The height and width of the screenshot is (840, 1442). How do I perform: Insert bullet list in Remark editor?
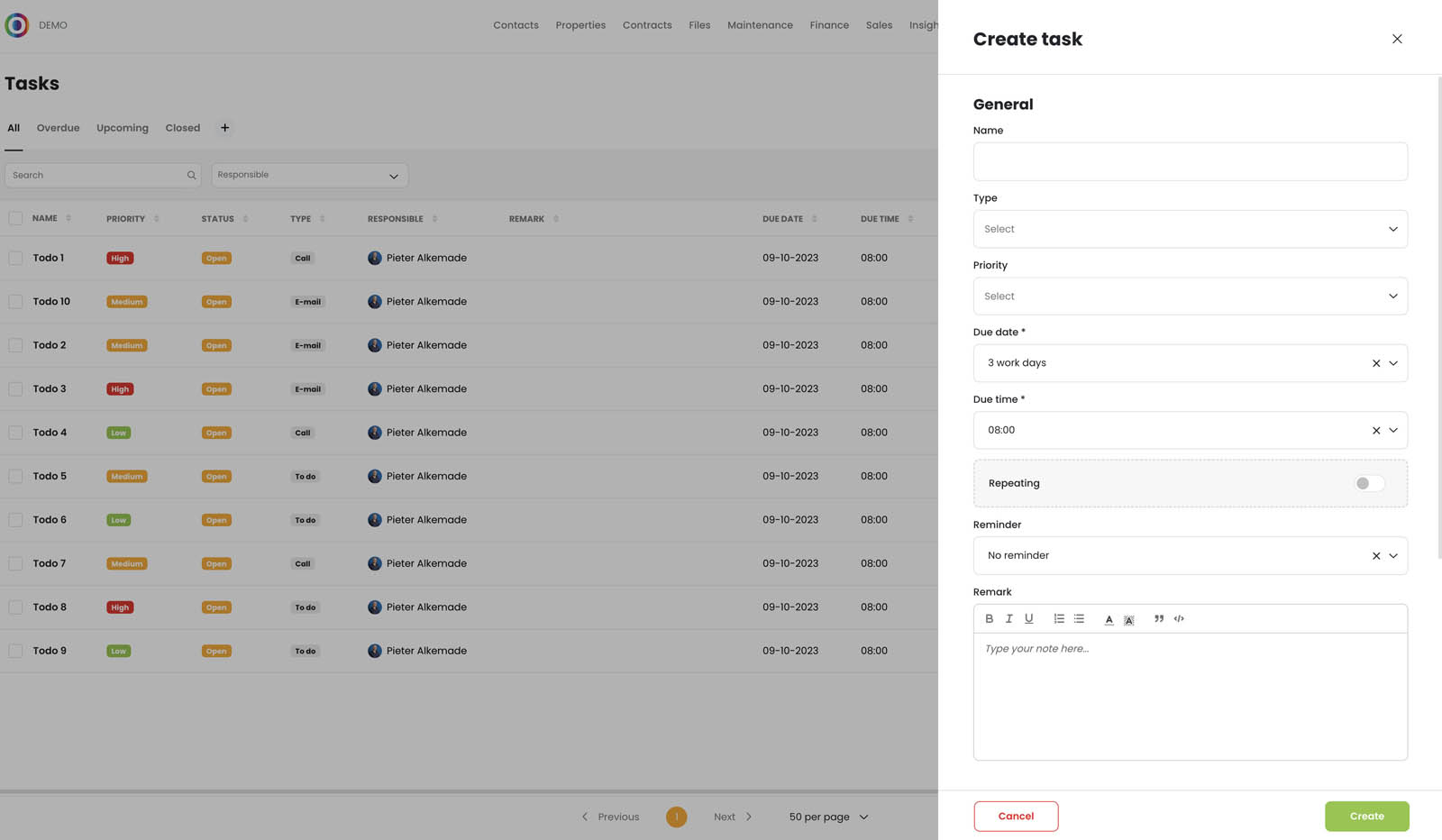(1079, 618)
